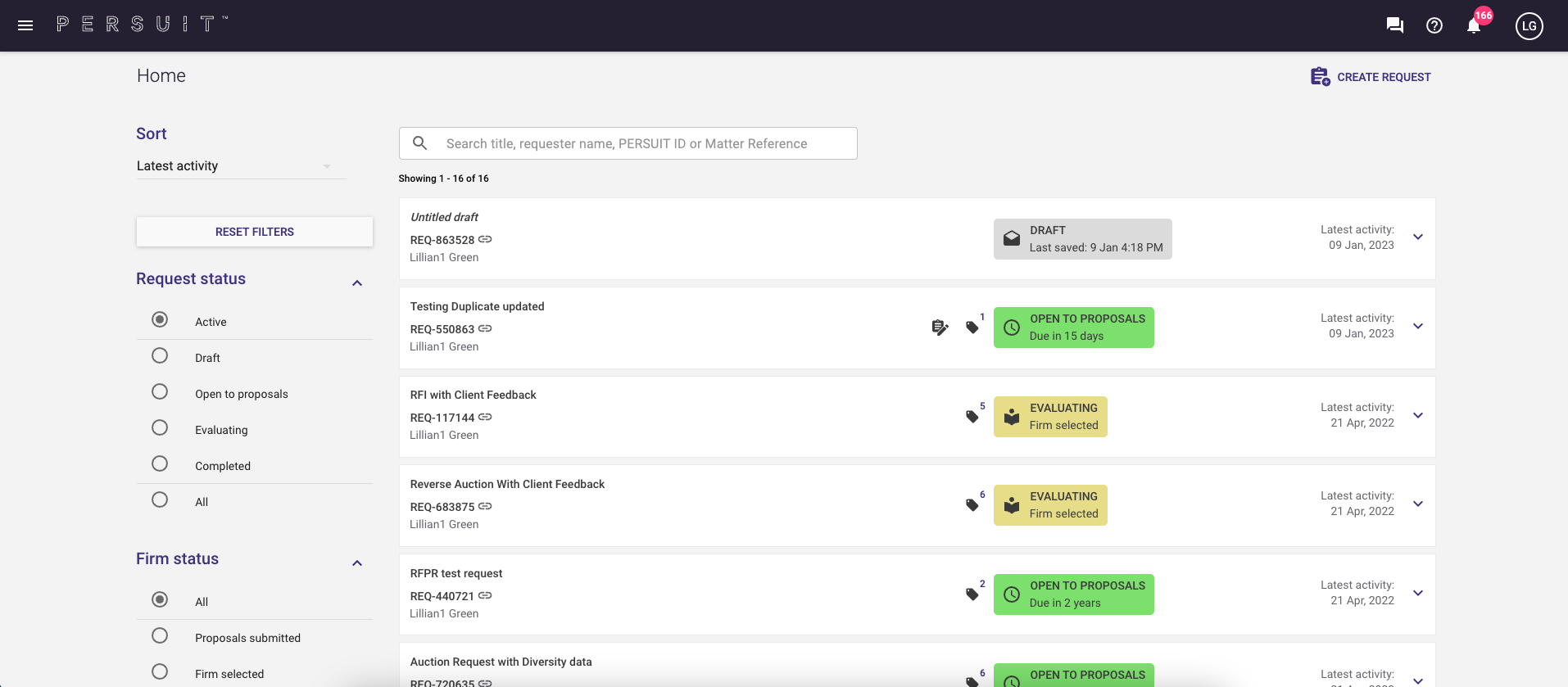This screenshot has width=1568, height=687.
Task: Copy link icon beside REQ-863528
Action: coord(485,240)
